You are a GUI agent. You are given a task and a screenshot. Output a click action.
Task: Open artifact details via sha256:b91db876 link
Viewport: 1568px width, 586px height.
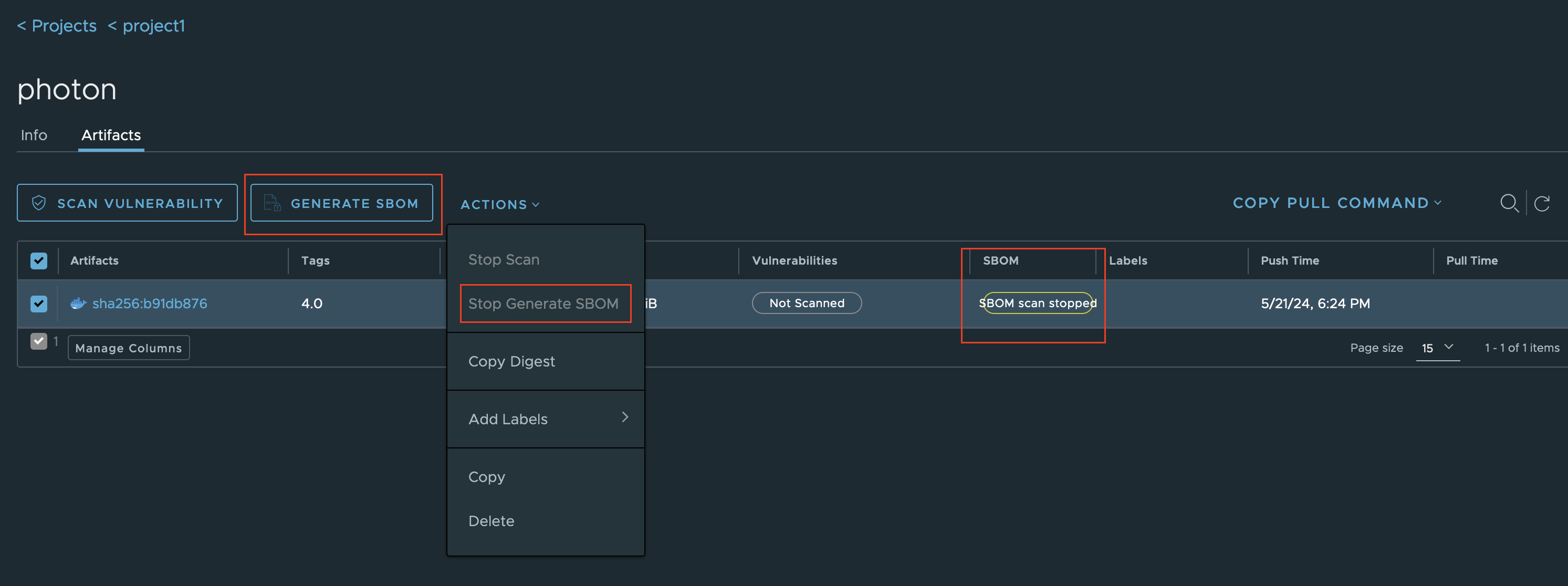click(x=150, y=303)
